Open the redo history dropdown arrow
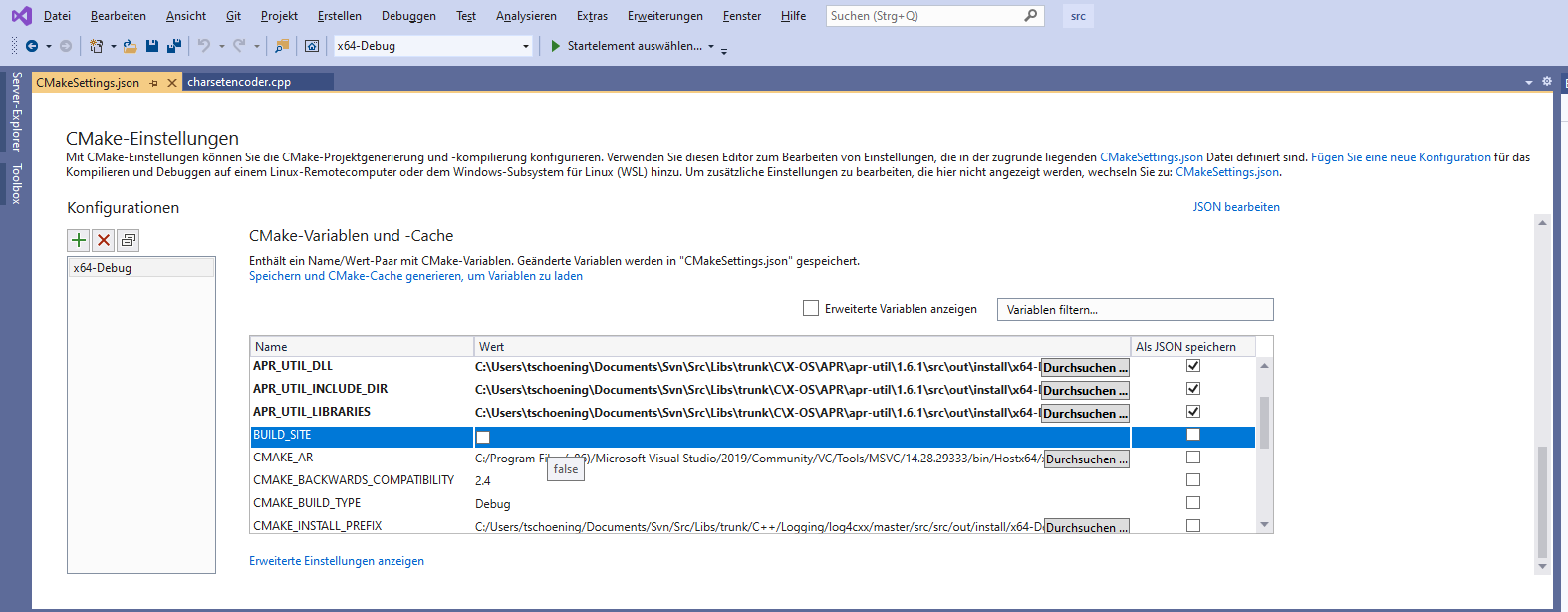Screen dimensions: 1568x612 click(256, 46)
